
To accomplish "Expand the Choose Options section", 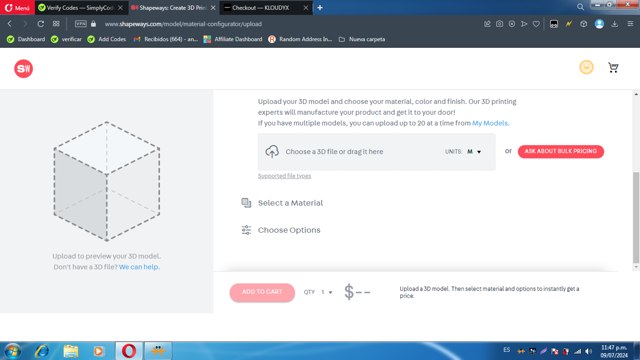I will (x=289, y=230).
